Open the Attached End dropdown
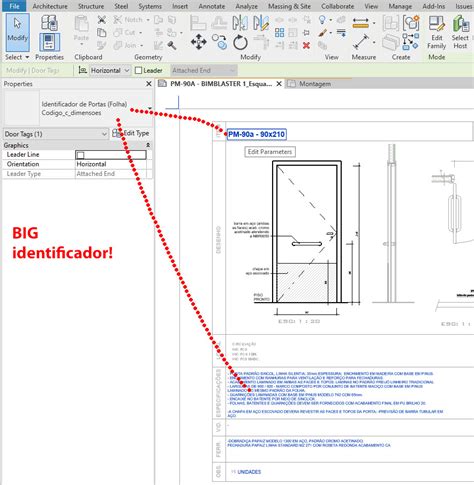Image resolution: width=474 pixels, height=485 pixels. click(204, 70)
